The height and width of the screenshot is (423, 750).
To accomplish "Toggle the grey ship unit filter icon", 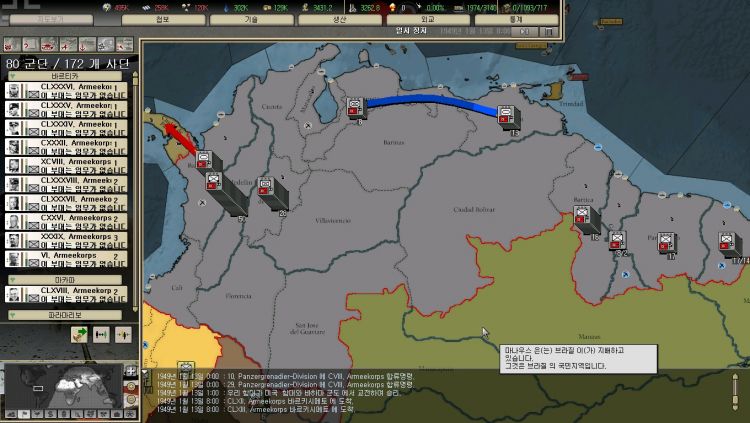I will point(106,45).
